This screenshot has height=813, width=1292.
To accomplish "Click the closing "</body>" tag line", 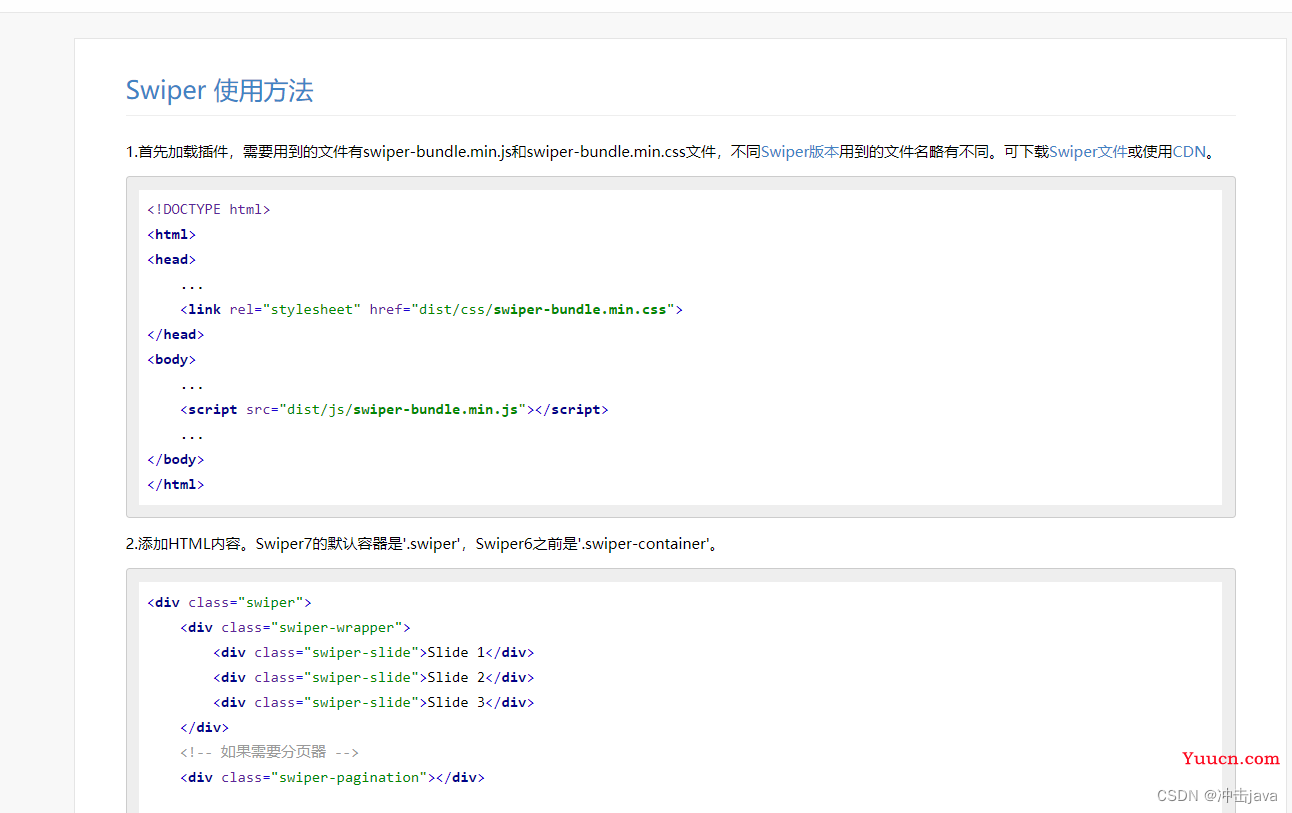I will tap(175, 459).
